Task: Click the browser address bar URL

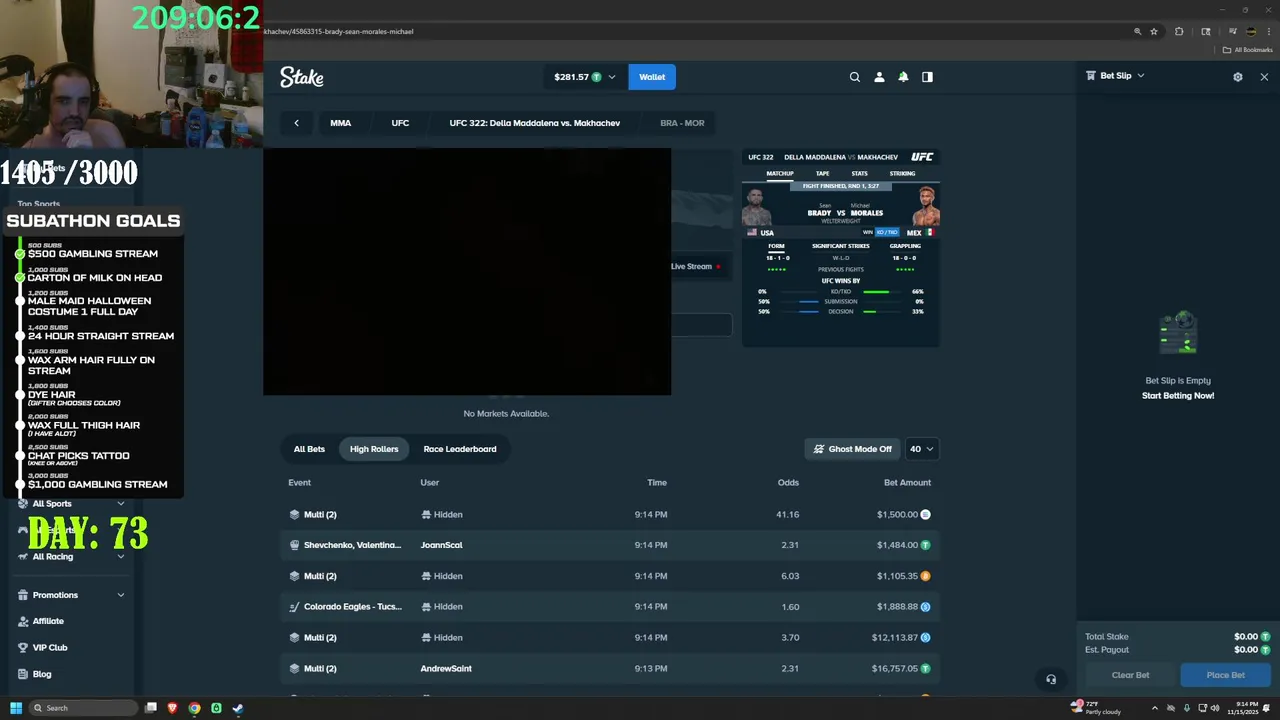Action: coord(339,31)
